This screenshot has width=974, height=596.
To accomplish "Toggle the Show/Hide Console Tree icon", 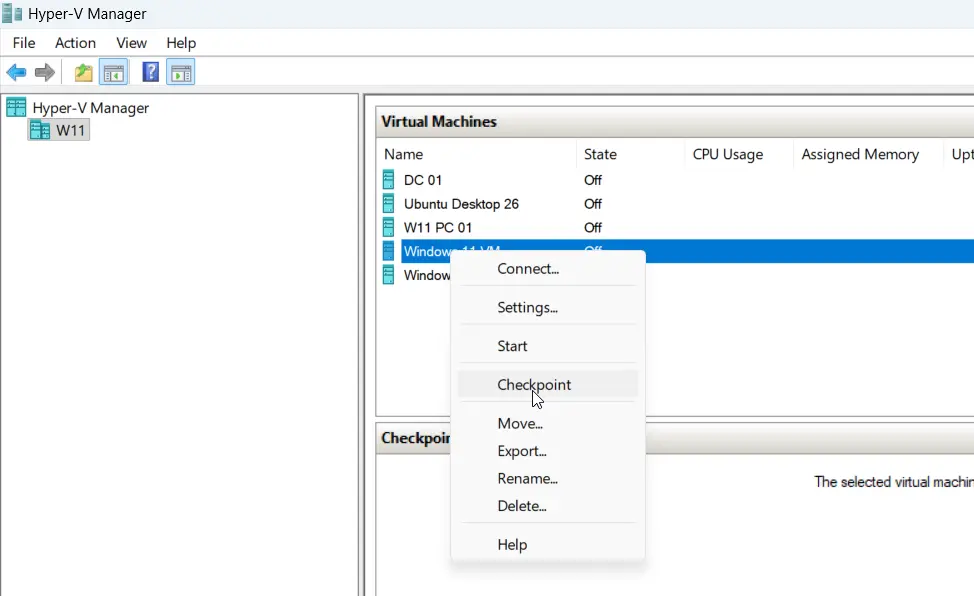I will [x=114, y=73].
